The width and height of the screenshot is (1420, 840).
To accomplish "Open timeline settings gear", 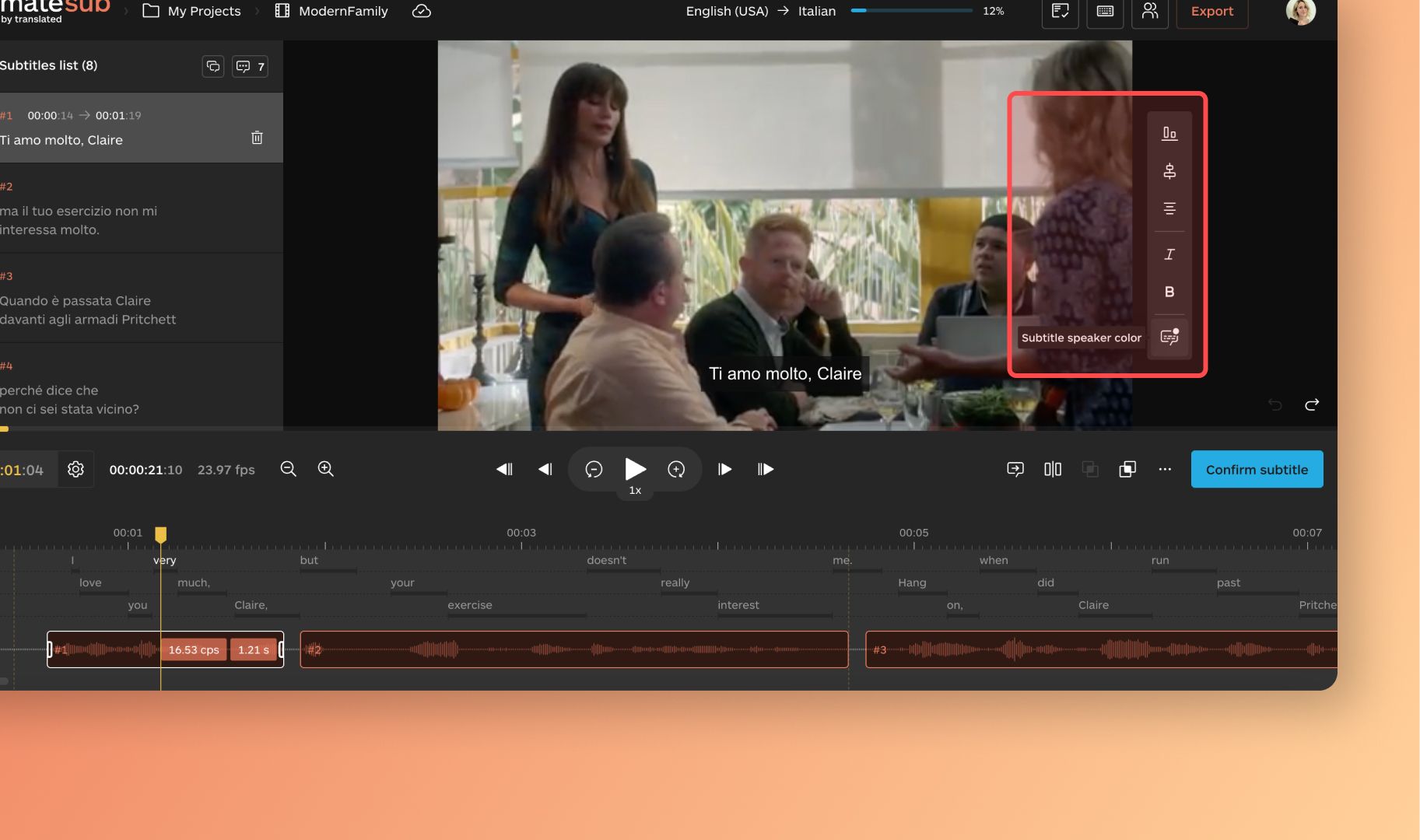I will click(75, 469).
